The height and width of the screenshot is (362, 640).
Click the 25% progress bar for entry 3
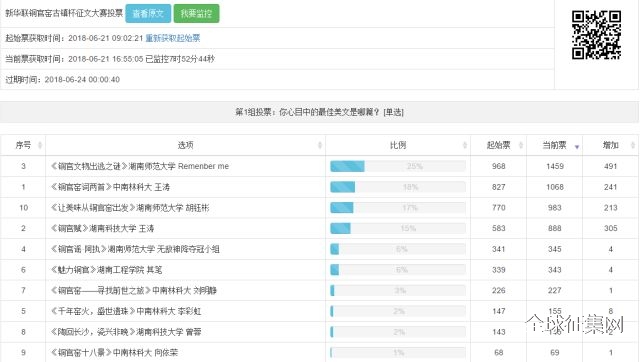coord(398,166)
